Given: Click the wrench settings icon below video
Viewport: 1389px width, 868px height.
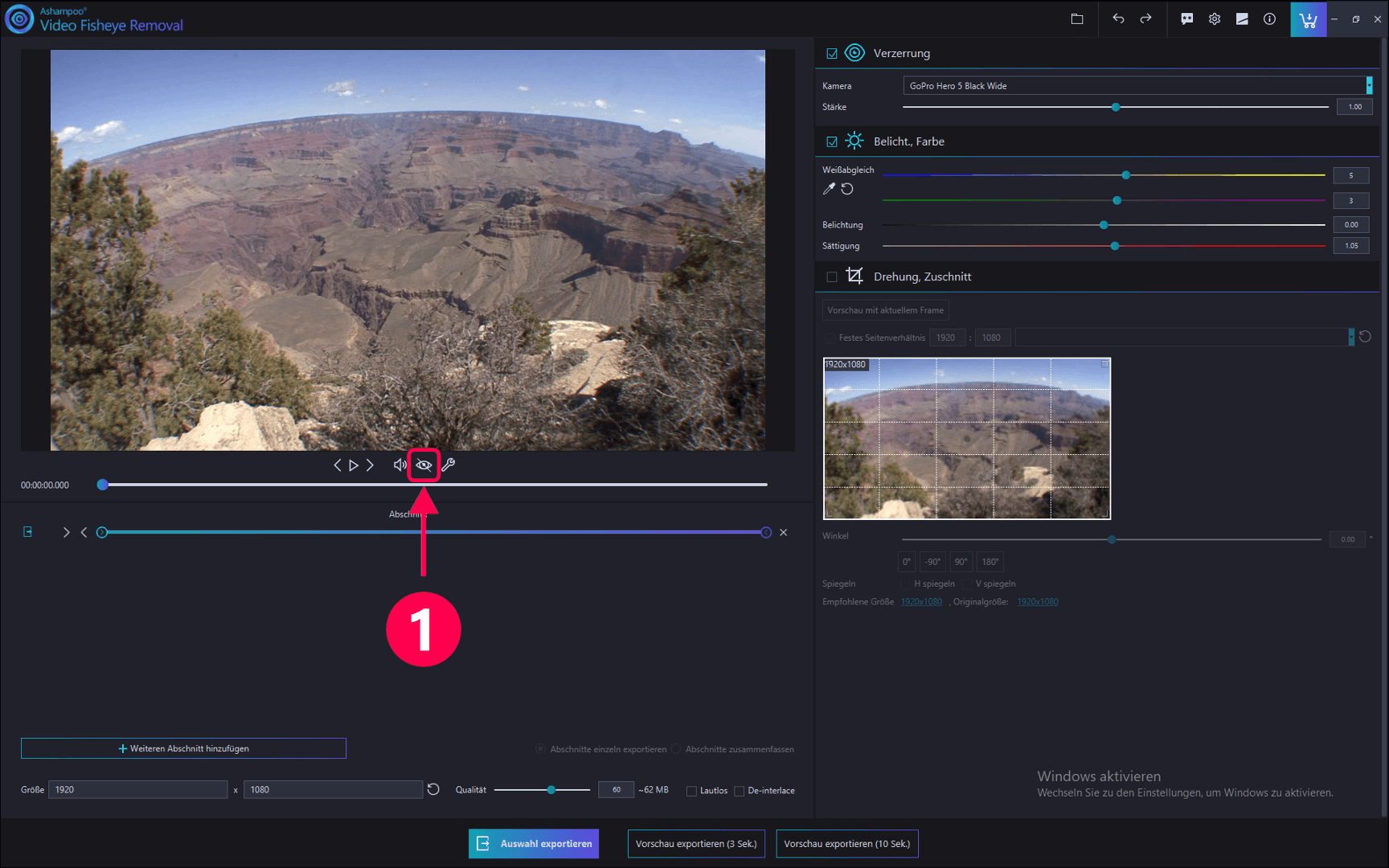Looking at the screenshot, I should point(449,465).
